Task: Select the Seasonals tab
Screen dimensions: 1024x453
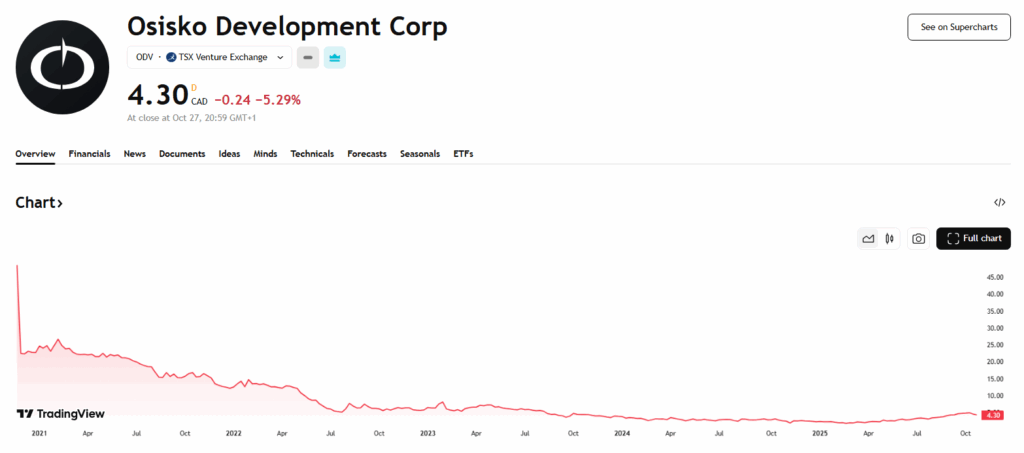Action: click(x=420, y=154)
